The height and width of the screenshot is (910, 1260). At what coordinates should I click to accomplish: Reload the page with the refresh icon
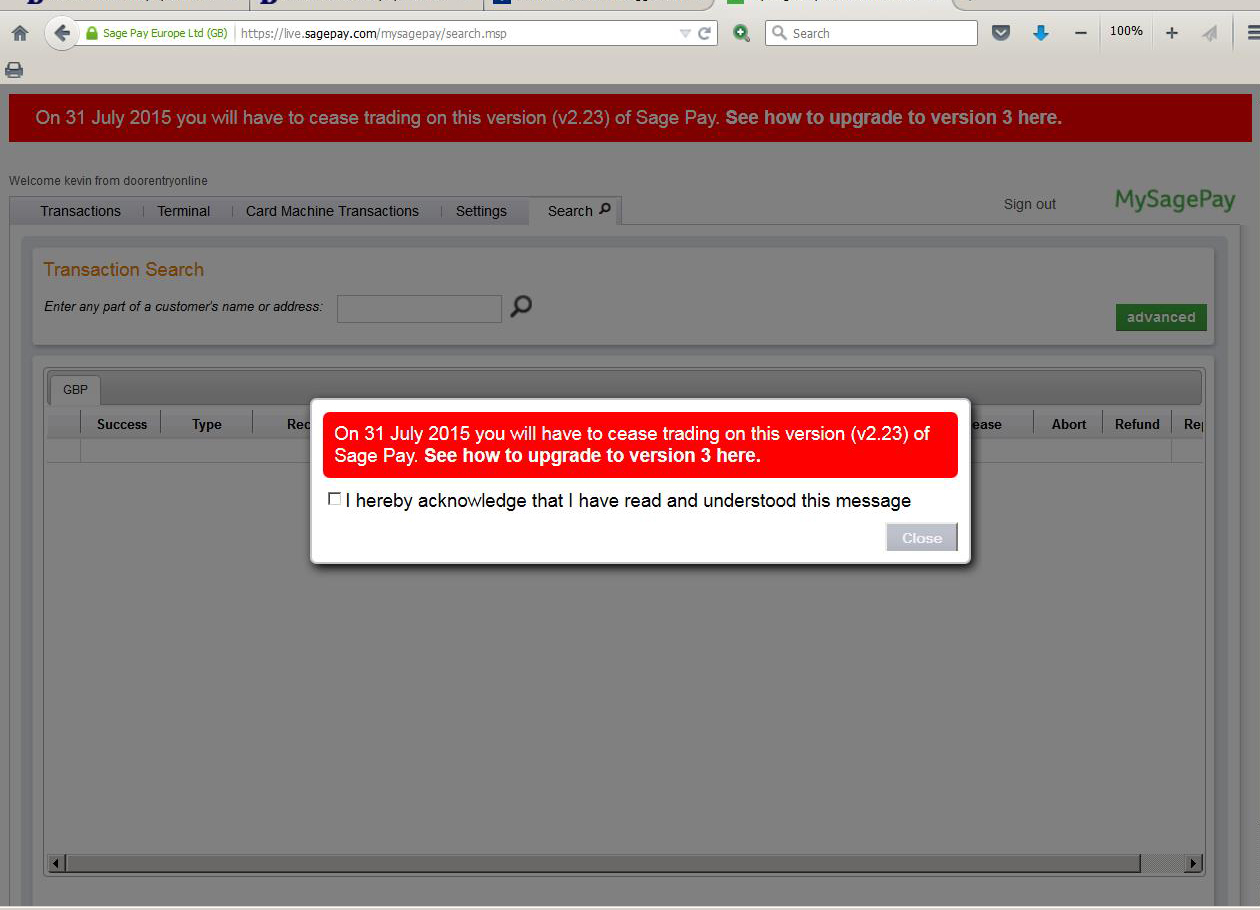click(x=704, y=33)
